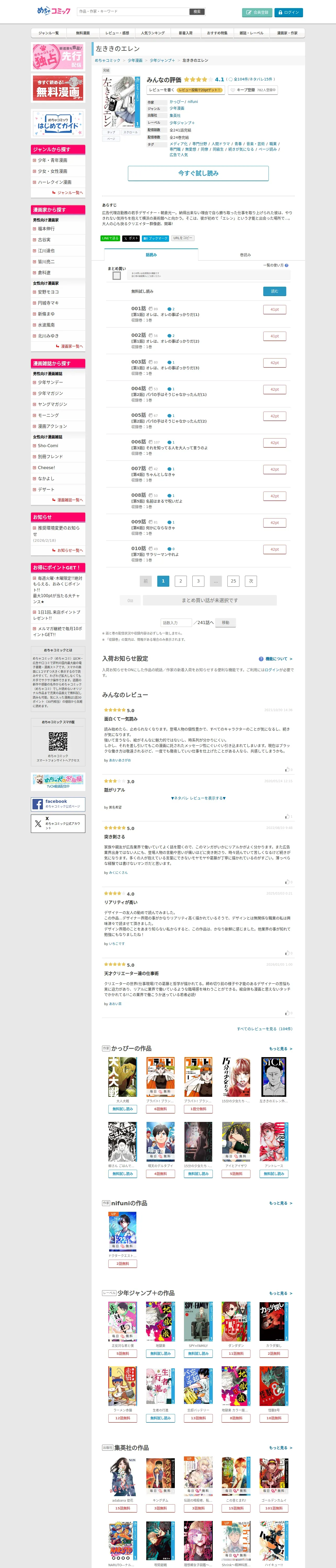Expand 福本伸行 author in sidebar

pos(58,229)
